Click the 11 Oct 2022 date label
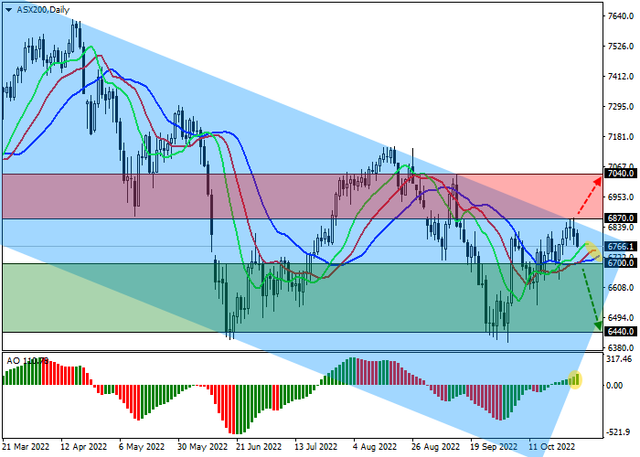The image size is (640, 457). [x=552, y=447]
